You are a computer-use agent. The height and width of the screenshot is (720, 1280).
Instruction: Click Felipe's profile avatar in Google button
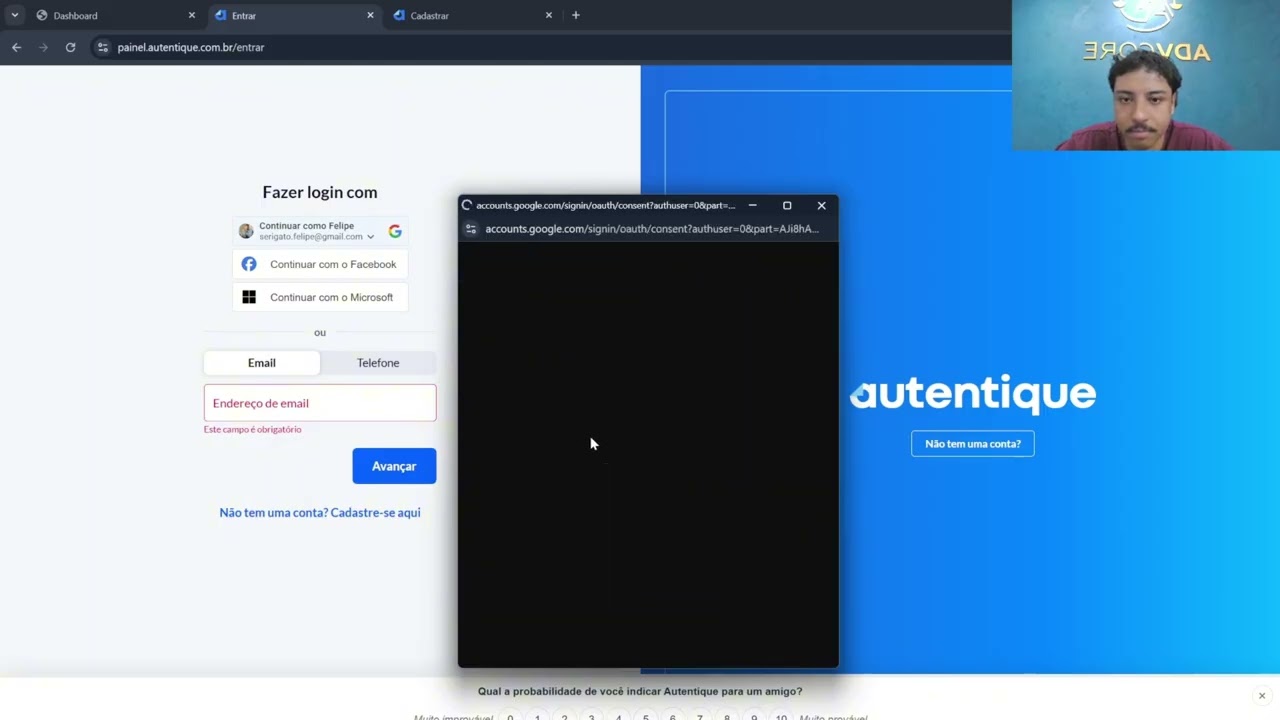pos(246,231)
